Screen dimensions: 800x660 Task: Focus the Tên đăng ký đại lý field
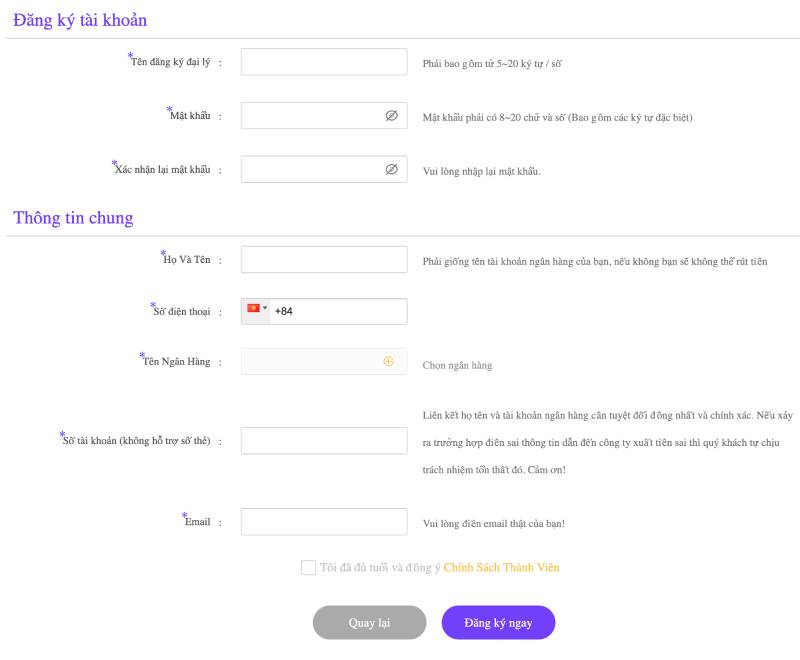coord(323,62)
